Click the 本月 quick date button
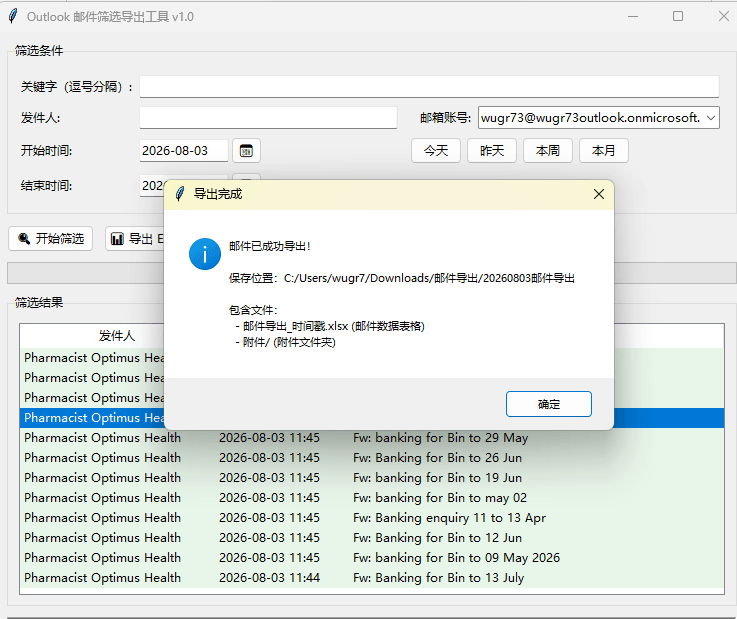The width and height of the screenshot is (737, 619). coord(604,150)
